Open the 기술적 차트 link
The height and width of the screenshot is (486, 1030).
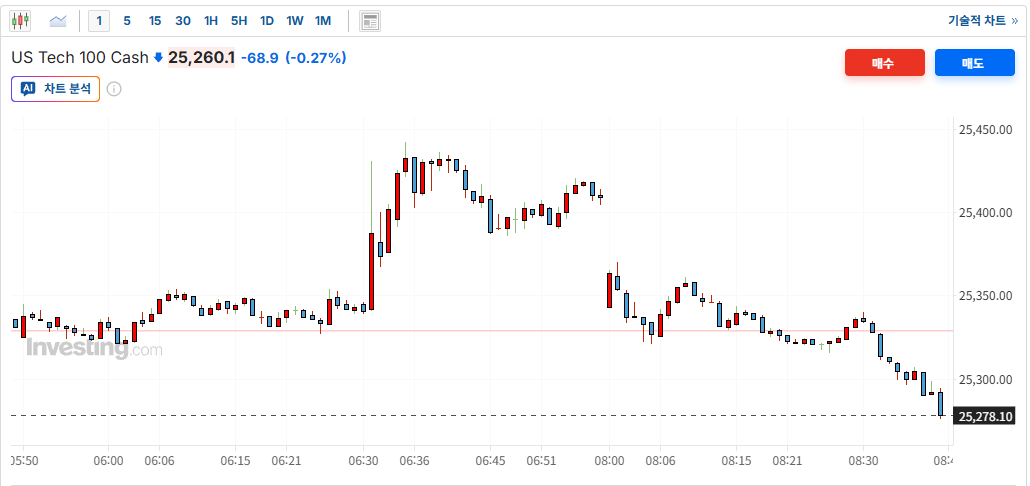click(982, 20)
